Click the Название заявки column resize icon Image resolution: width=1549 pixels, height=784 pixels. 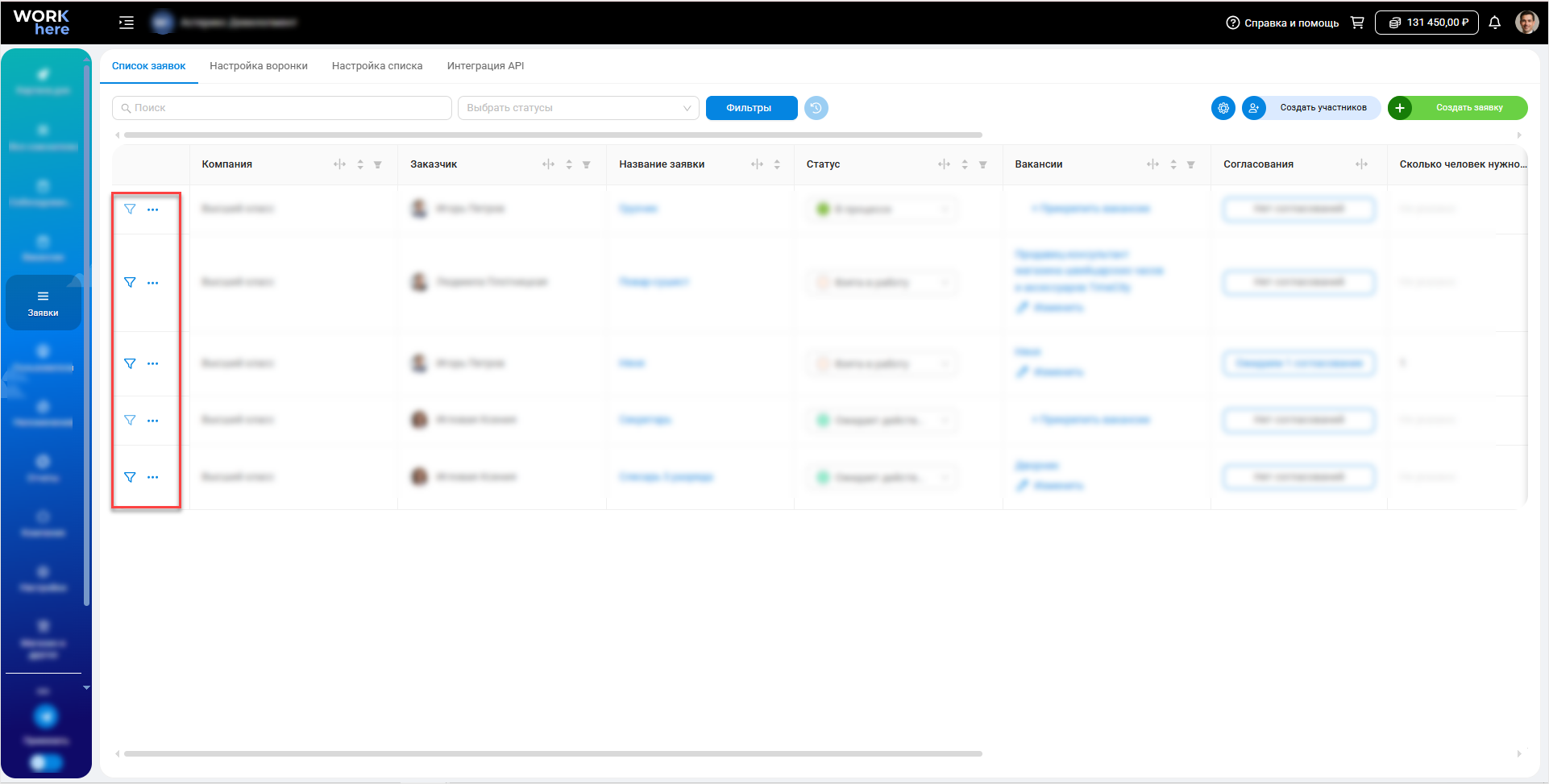(x=757, y=164)
